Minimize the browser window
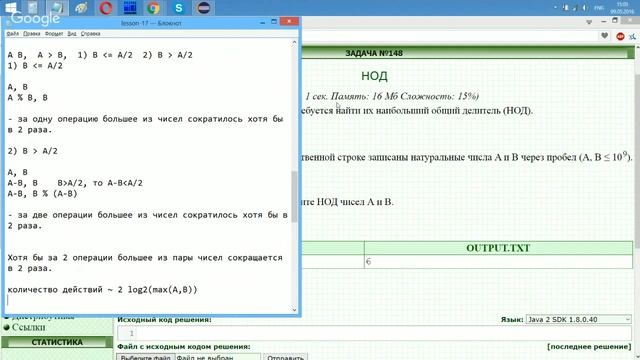640x360 pixels. [x=604, y=21]
